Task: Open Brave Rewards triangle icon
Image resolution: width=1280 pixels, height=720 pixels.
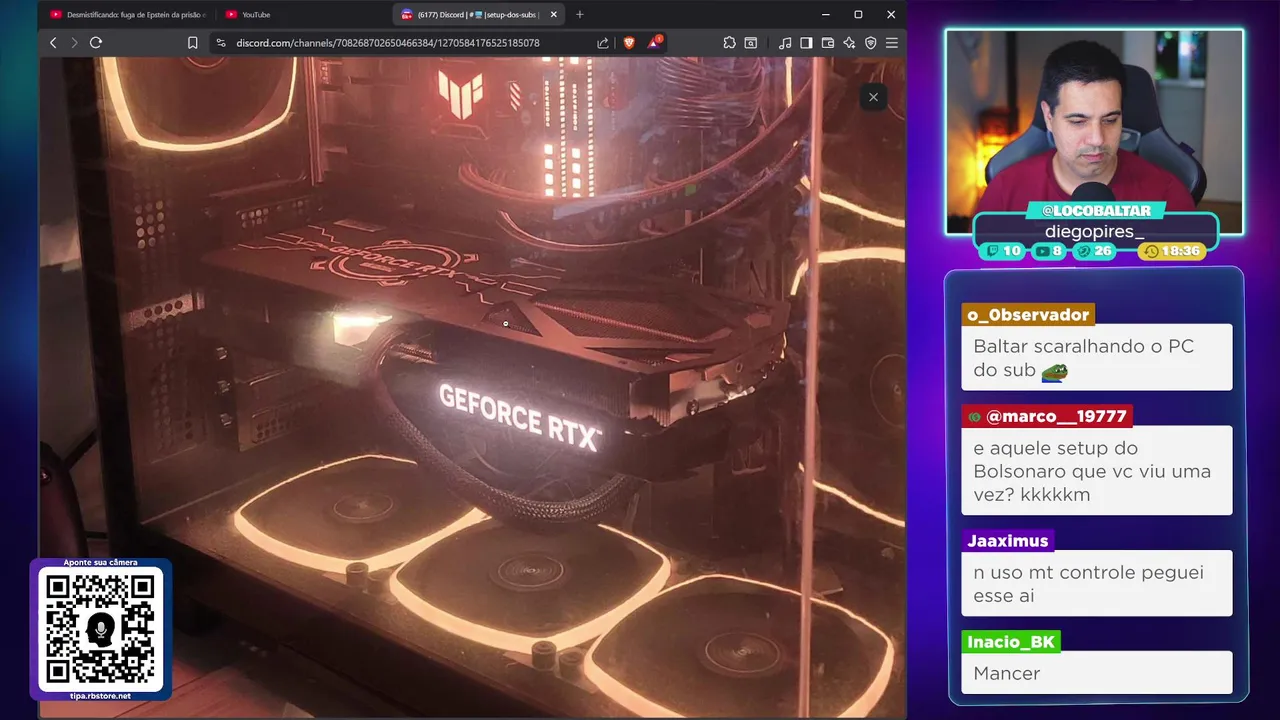Action: (654, 42)
